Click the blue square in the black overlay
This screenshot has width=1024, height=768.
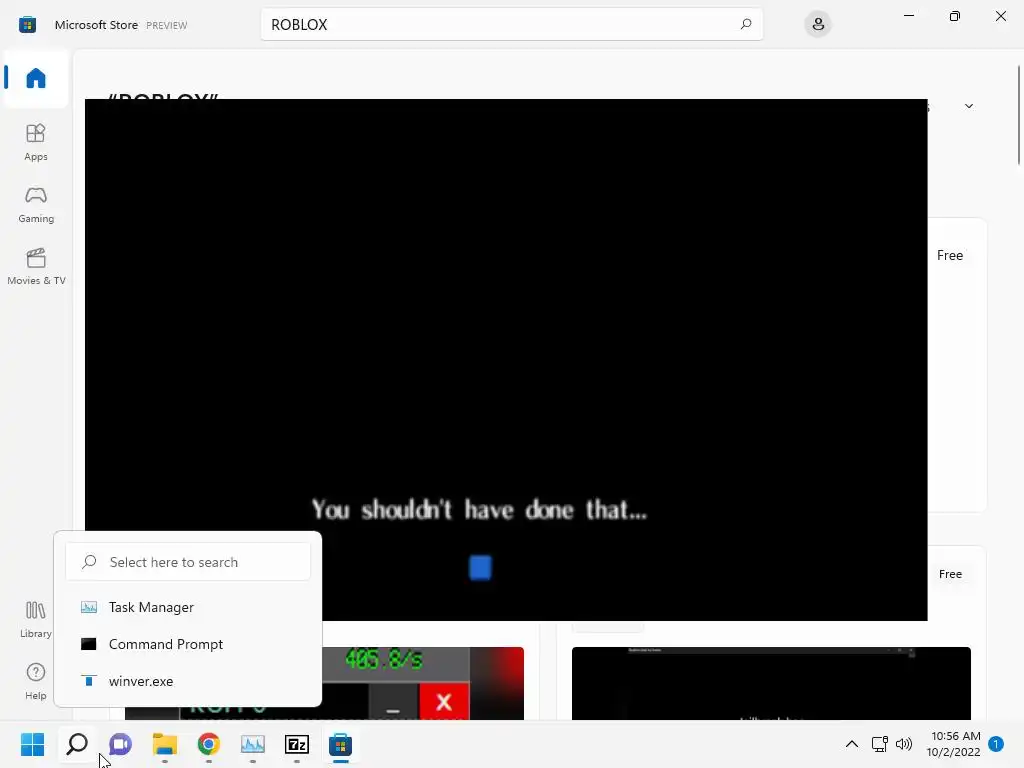pyautogui.click(x=480, y=568)
